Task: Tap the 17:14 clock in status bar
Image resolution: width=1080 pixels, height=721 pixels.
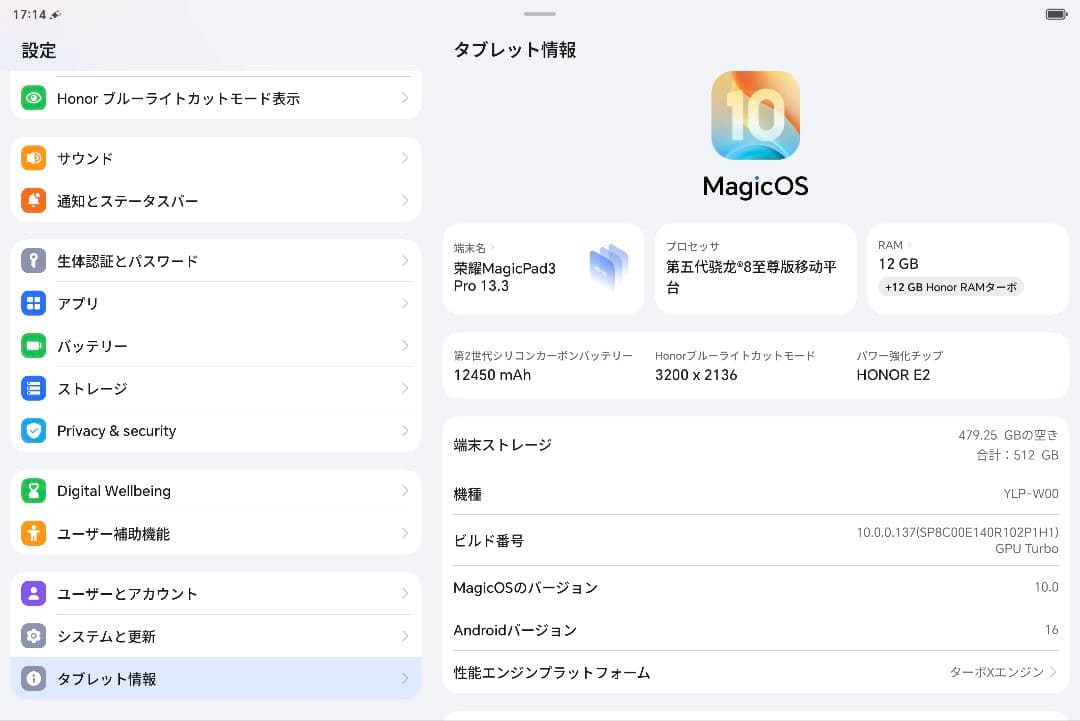Action: click(x=30, y=14)
